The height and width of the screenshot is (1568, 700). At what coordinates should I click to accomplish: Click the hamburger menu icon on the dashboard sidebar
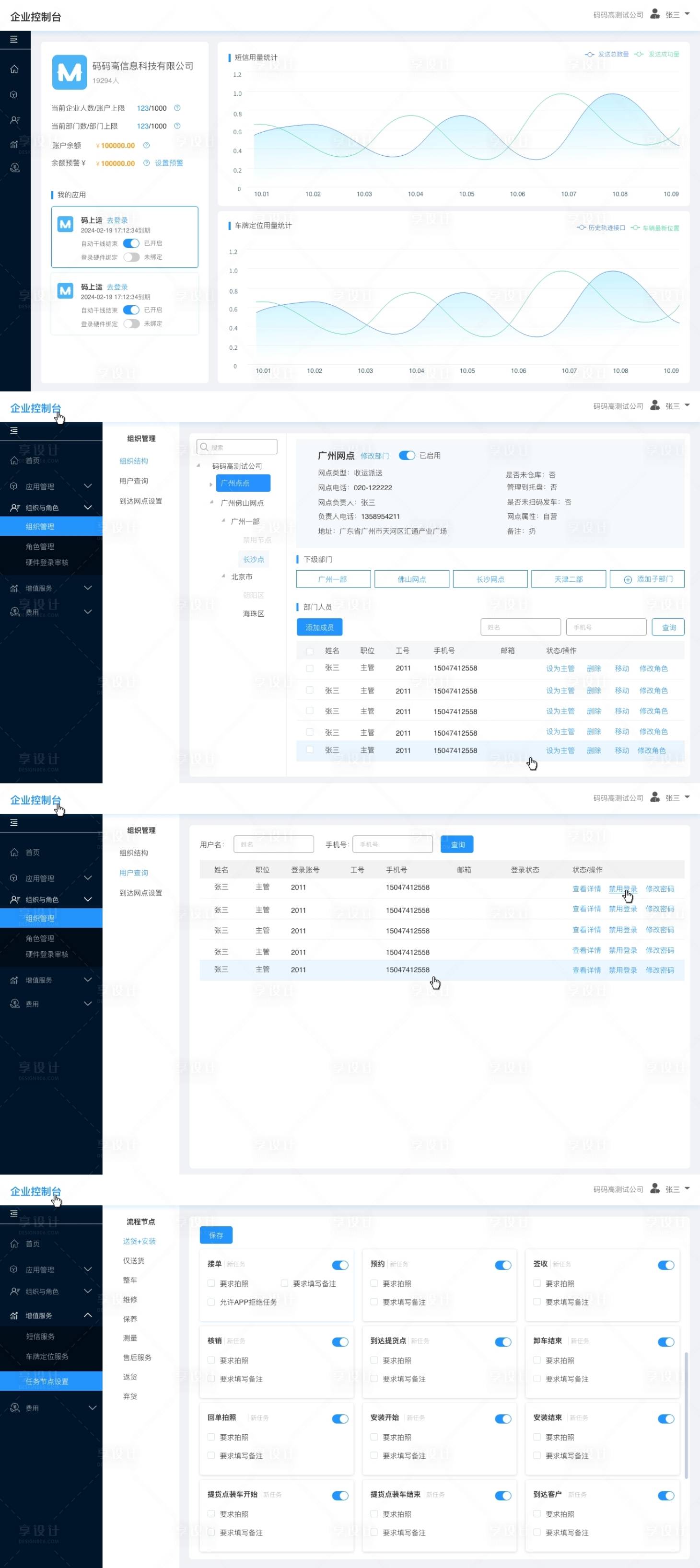pos(13,39)
